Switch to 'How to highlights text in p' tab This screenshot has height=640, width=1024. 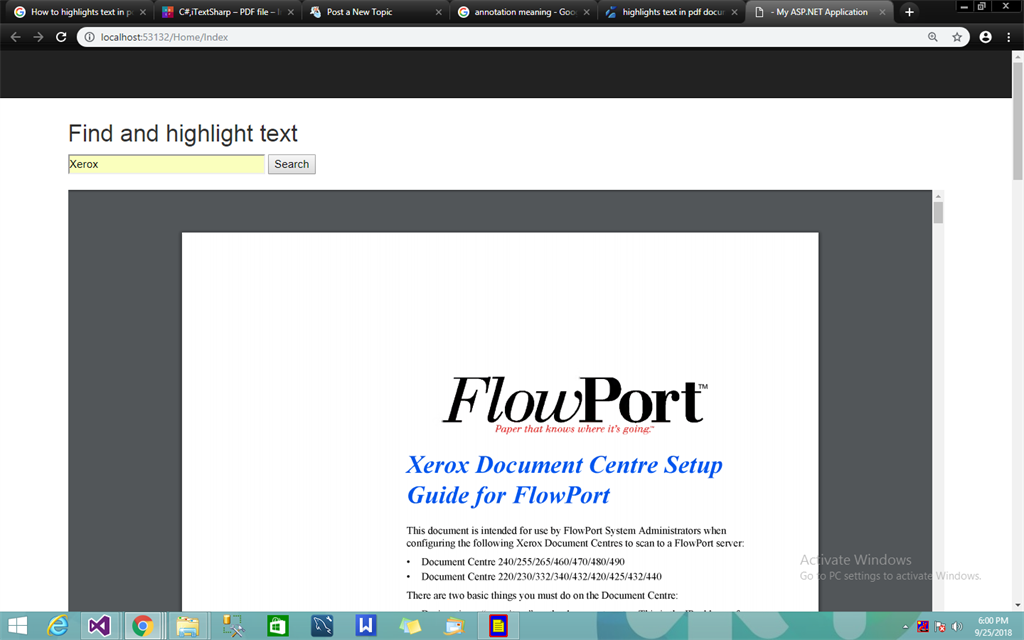point(80,12)
